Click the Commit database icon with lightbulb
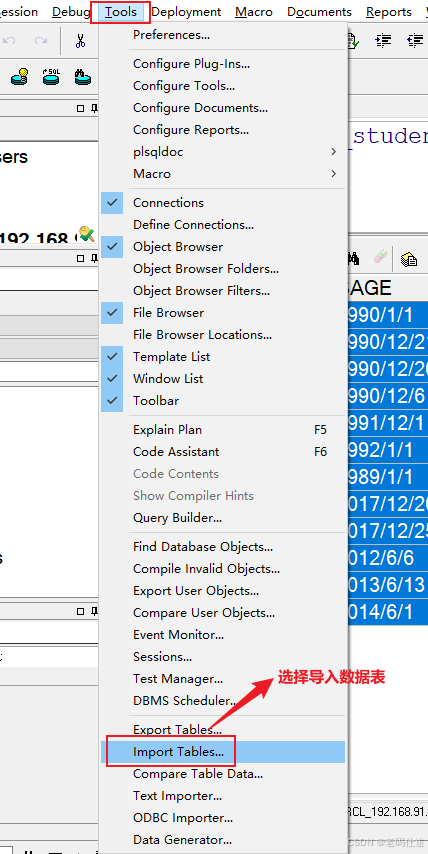The image size is (428, 854). (x=20, y=76)
